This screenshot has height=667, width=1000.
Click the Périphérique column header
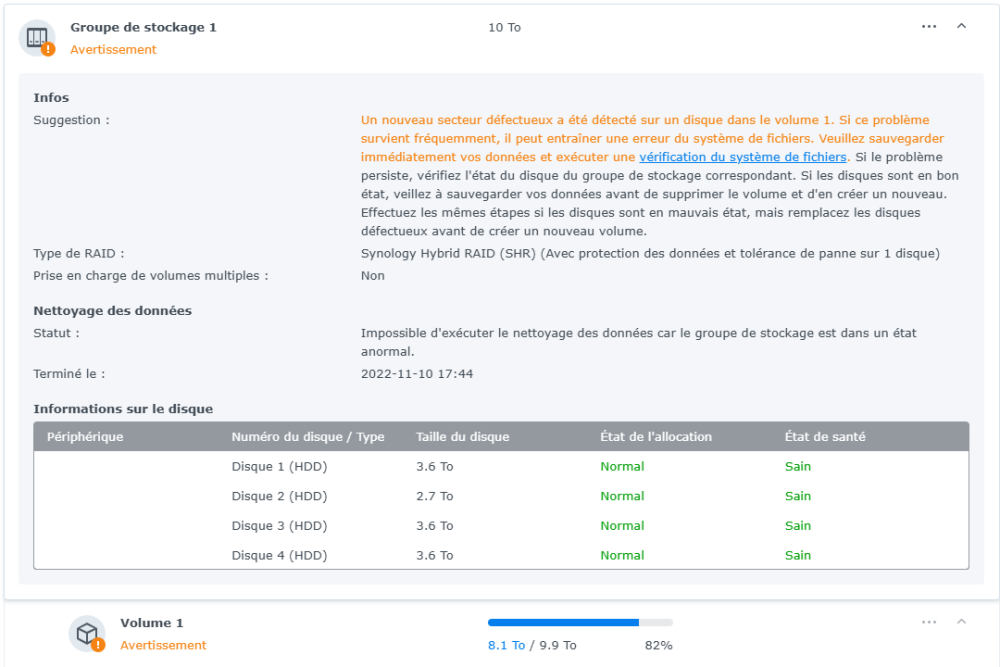point(85,437)
